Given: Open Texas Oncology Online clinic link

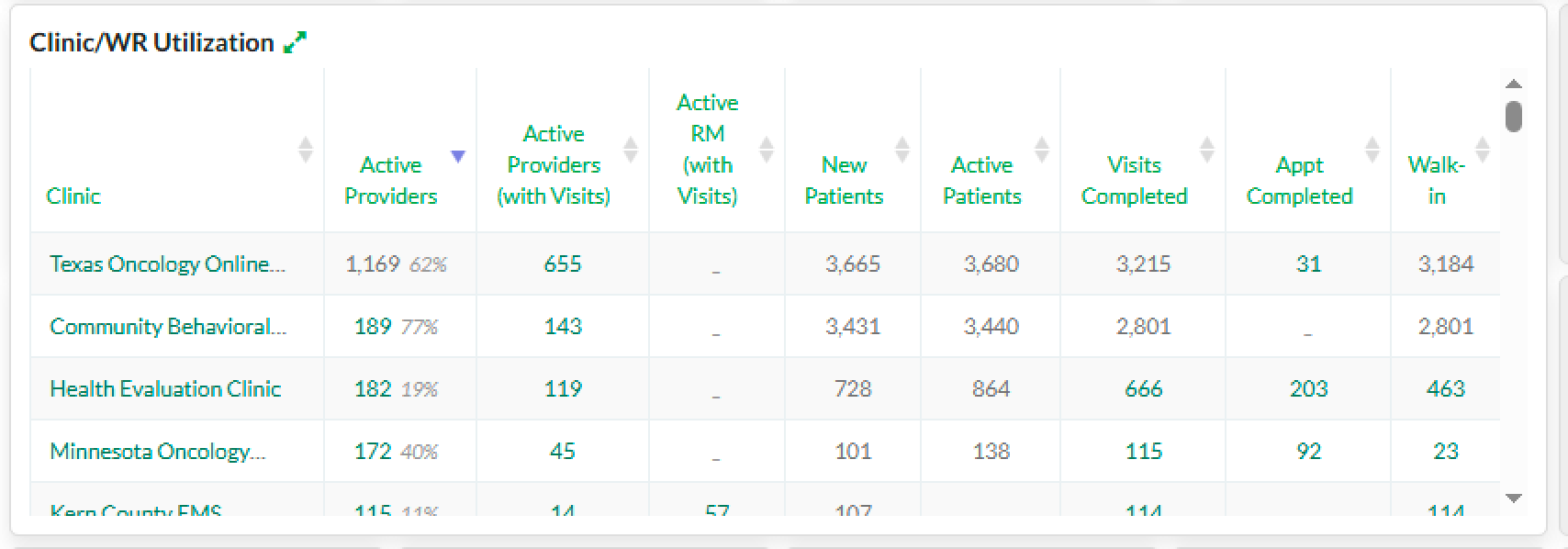Looking at the screenshot, I should (167, 264).
